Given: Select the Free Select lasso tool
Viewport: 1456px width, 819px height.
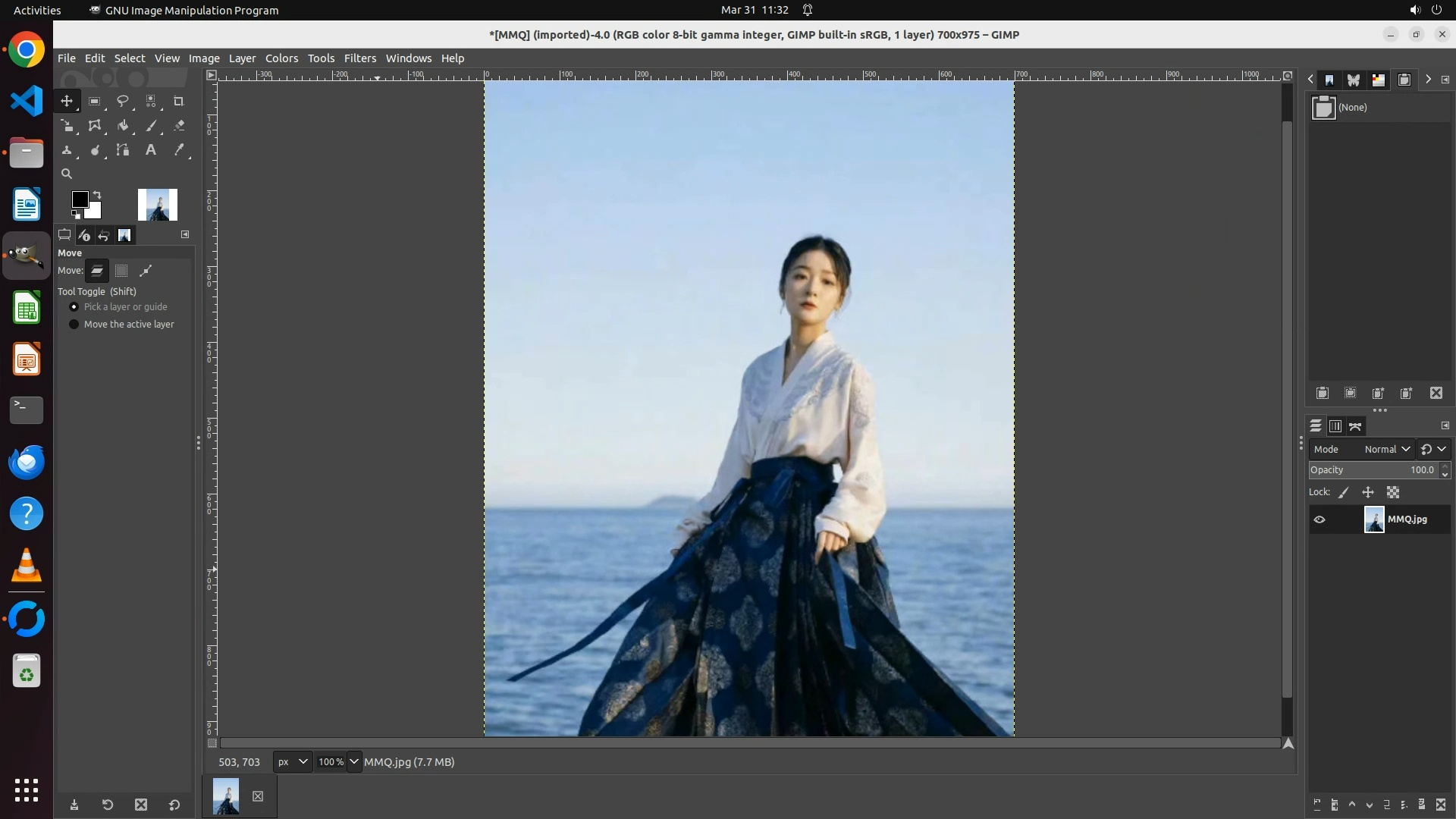Looking at the screenshot, I should click(x=122, y=101).
